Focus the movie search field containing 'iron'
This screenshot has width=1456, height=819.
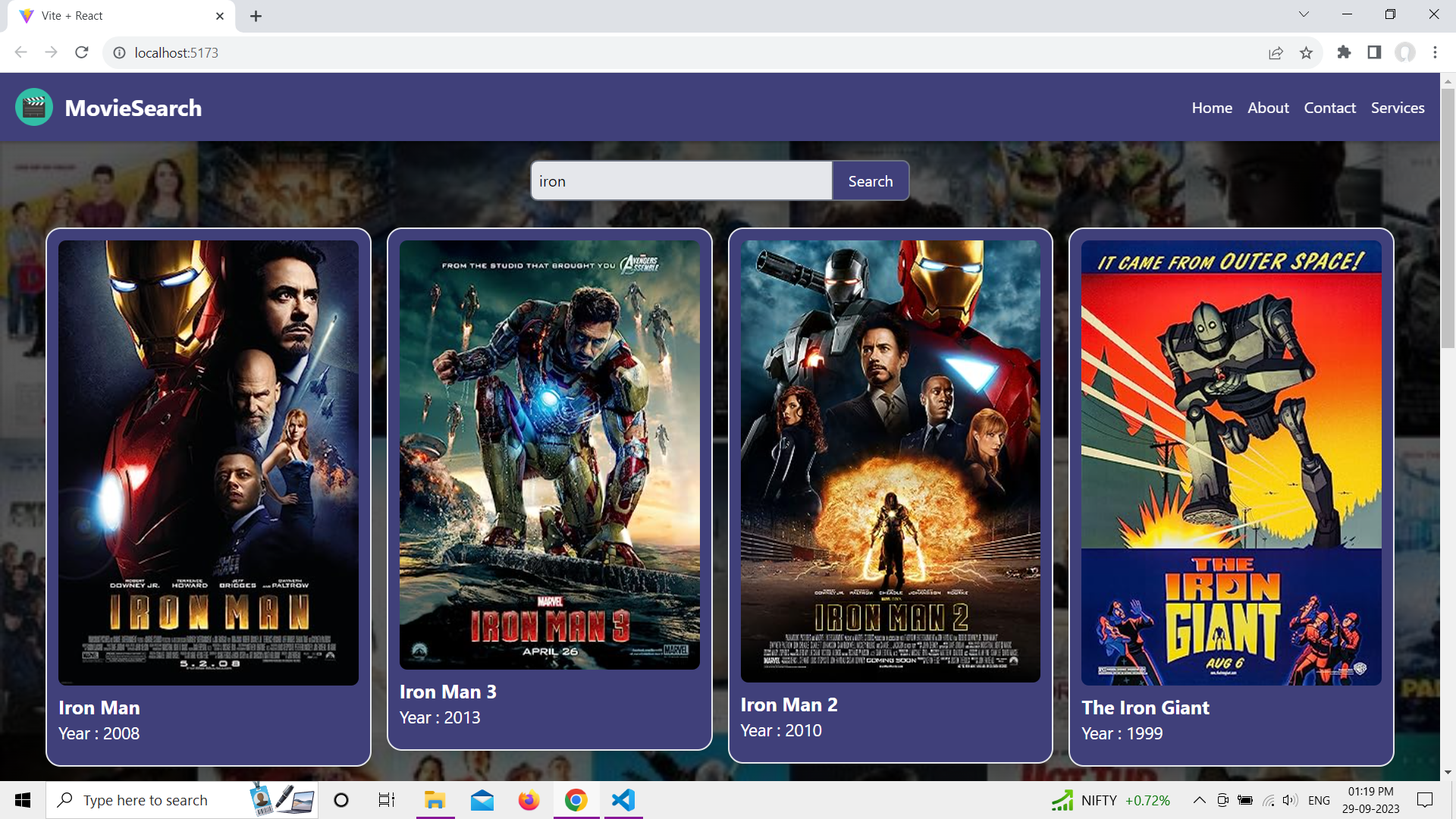[682, 181]
